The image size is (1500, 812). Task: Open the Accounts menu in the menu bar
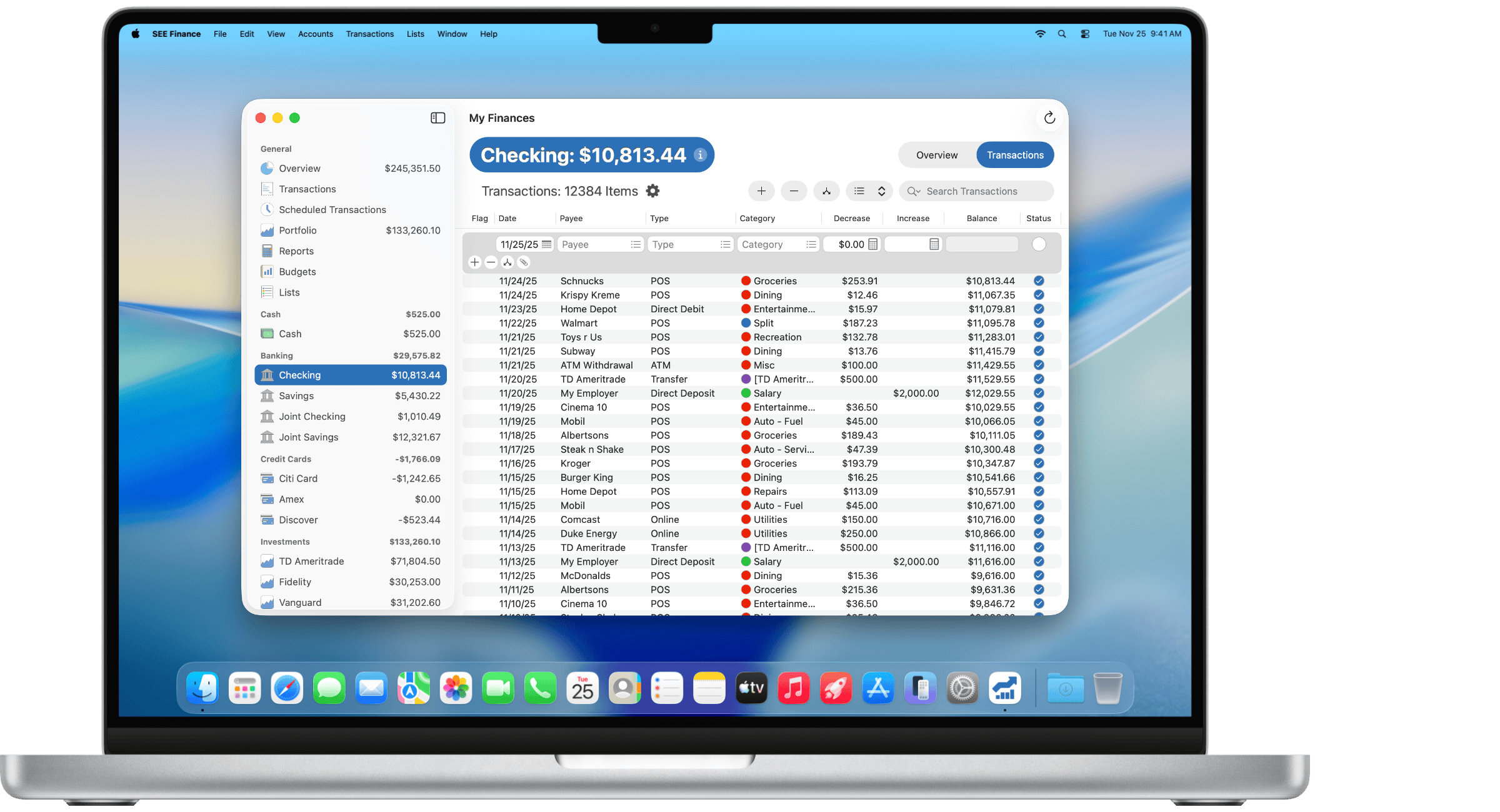tap(315, 34)
